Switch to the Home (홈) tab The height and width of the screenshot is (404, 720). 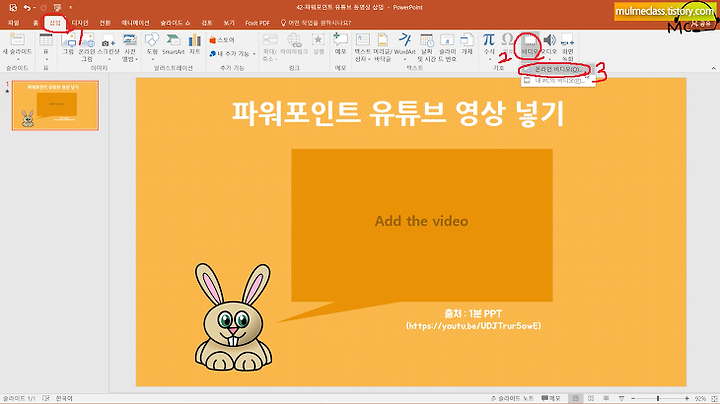(35, 22)
